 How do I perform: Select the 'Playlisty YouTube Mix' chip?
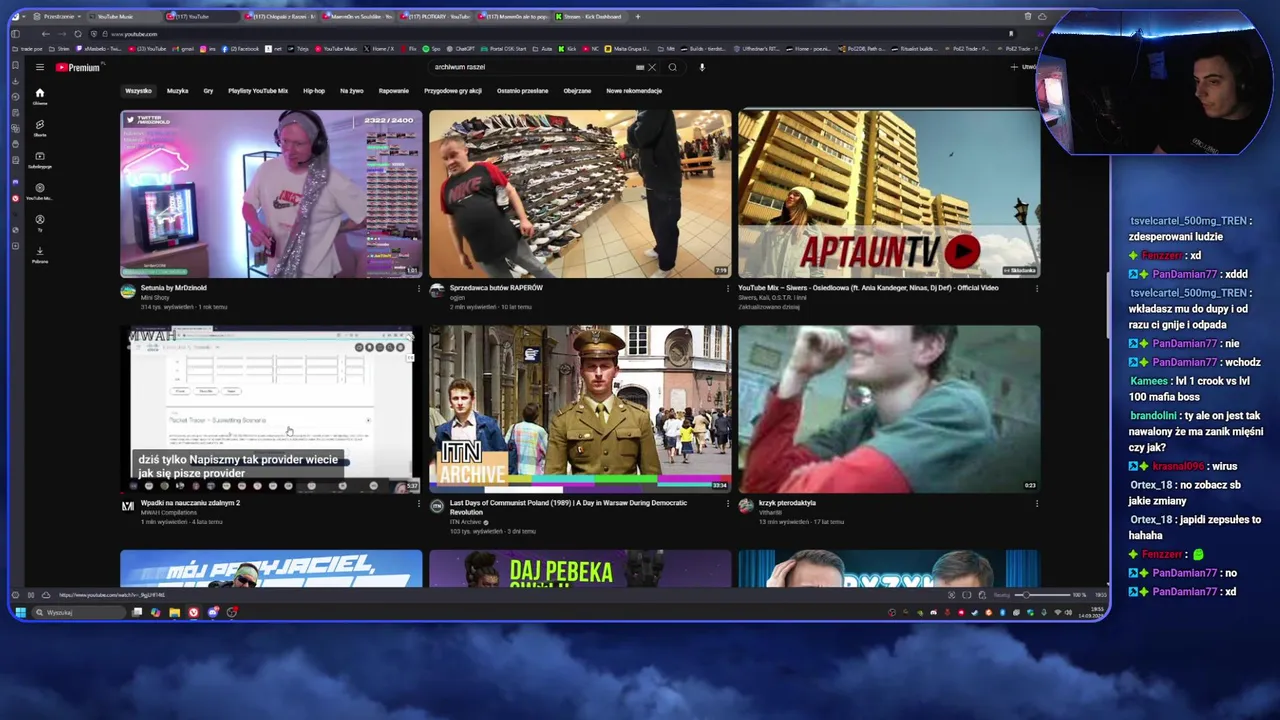tap(258, 91)
